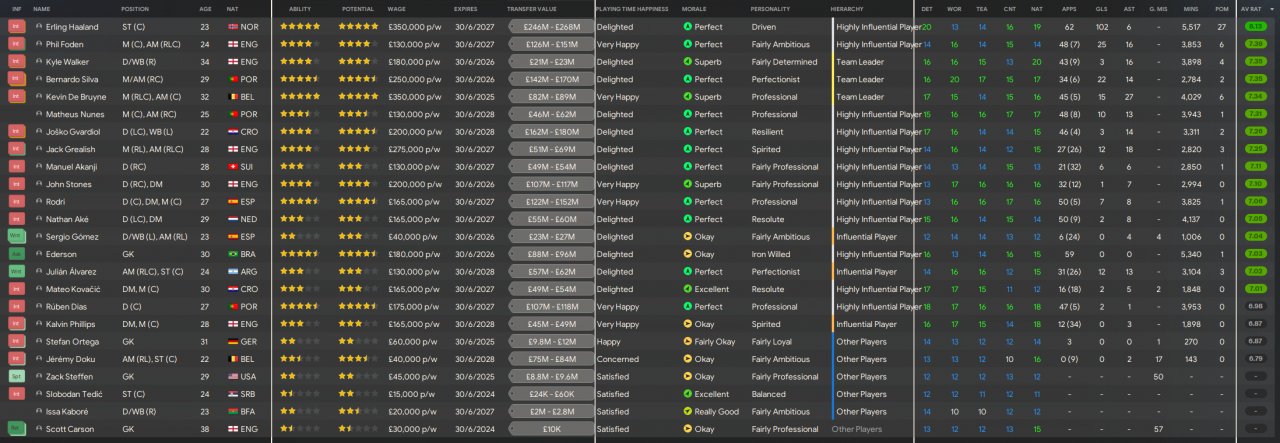1280x443 pixels.
Task: Click Ederson's Iron Willed personality
Action: (771, 254)
